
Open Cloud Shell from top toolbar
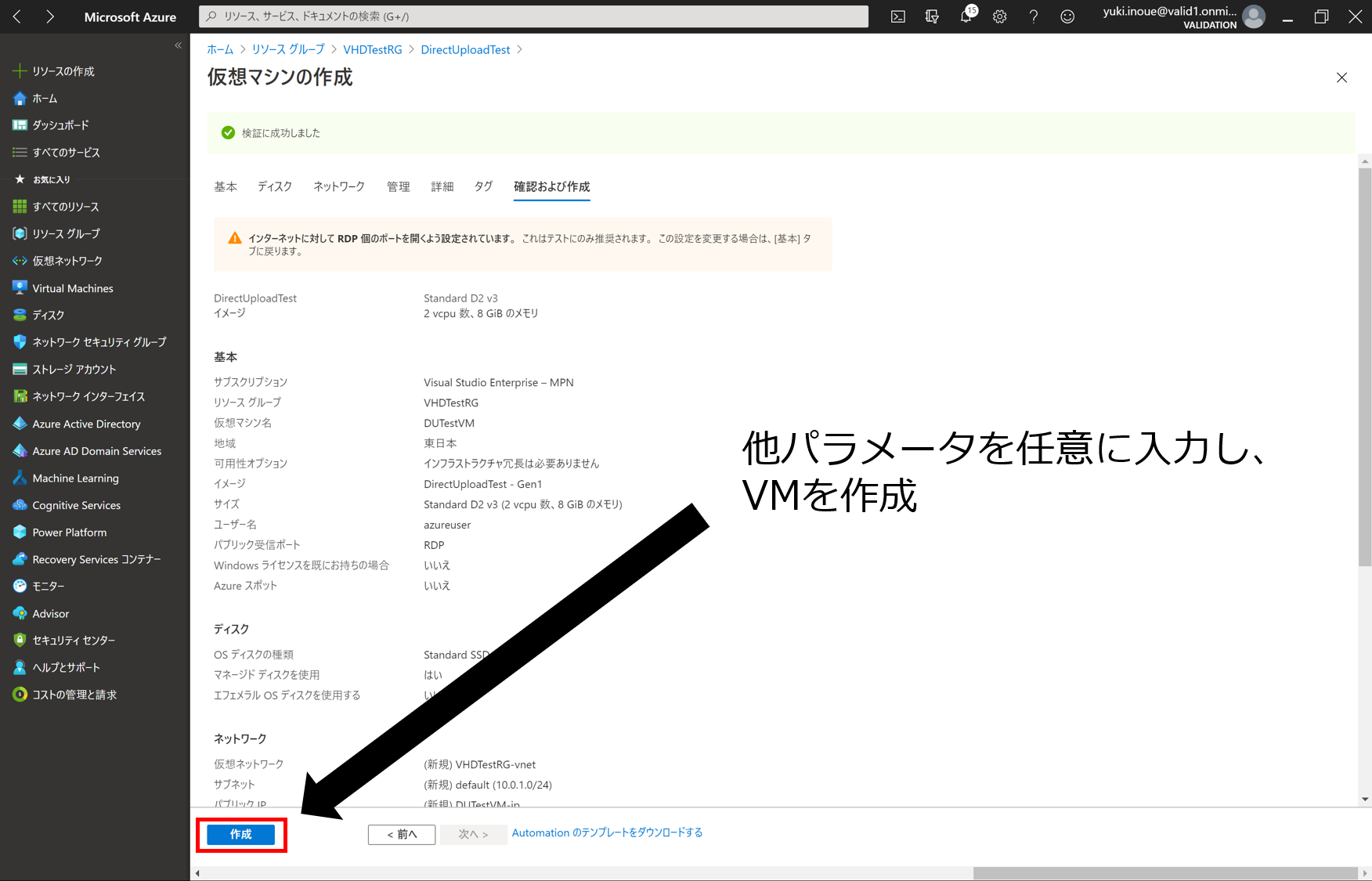[x=898, y=16]
